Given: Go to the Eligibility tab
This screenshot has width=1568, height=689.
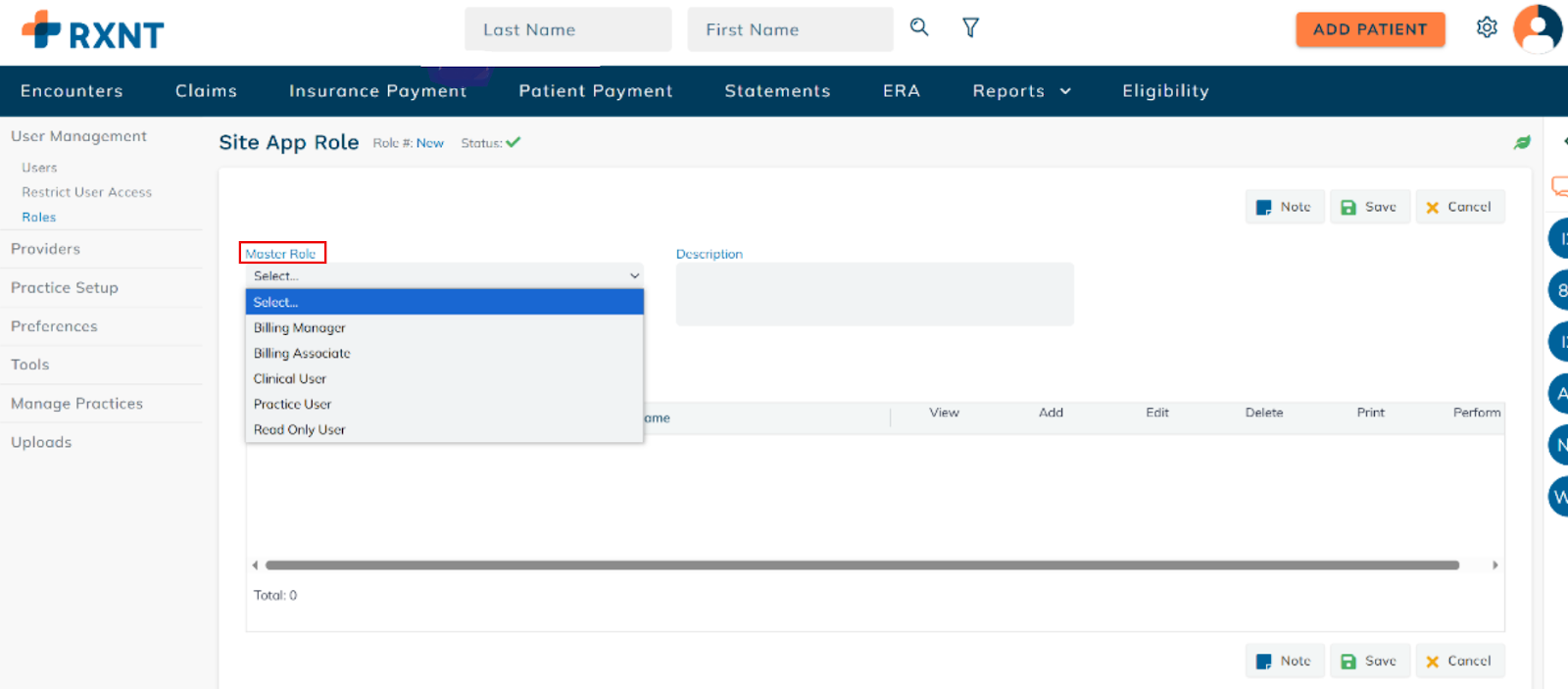Looking at the screenshot, I should 1165,91.
